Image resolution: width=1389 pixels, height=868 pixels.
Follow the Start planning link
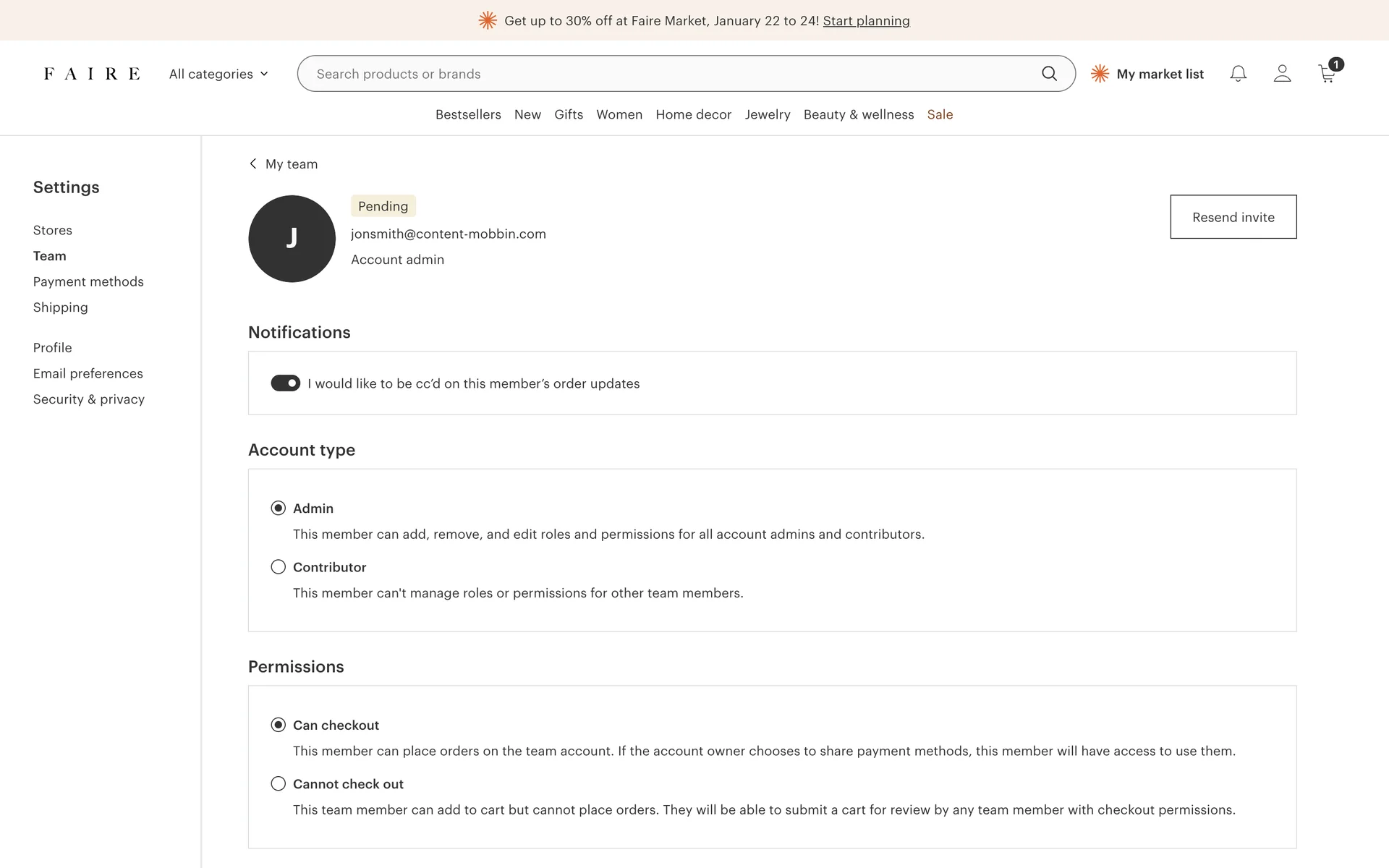(x=866, y=21)
